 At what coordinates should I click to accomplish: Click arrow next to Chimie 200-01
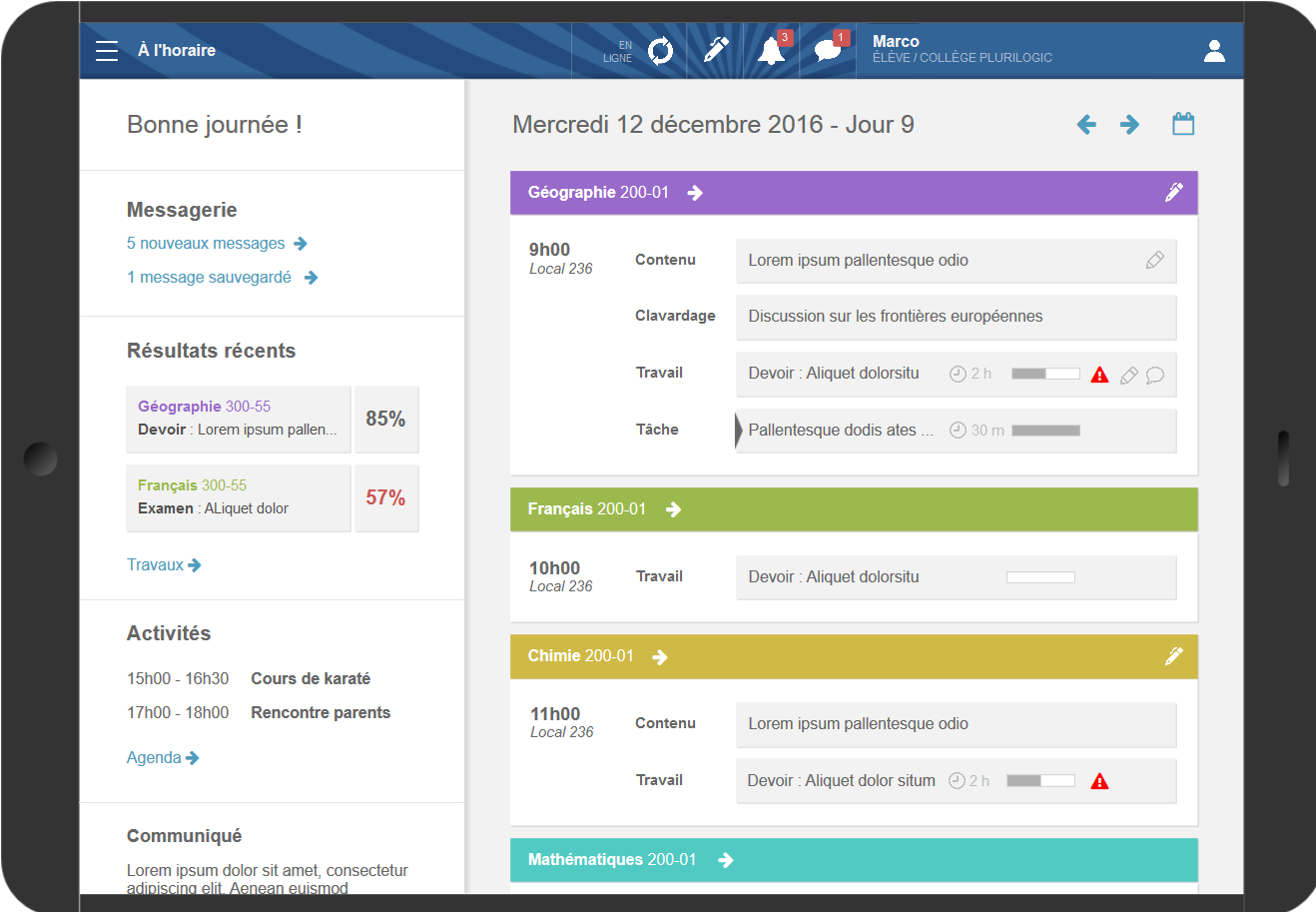(660, 656)
